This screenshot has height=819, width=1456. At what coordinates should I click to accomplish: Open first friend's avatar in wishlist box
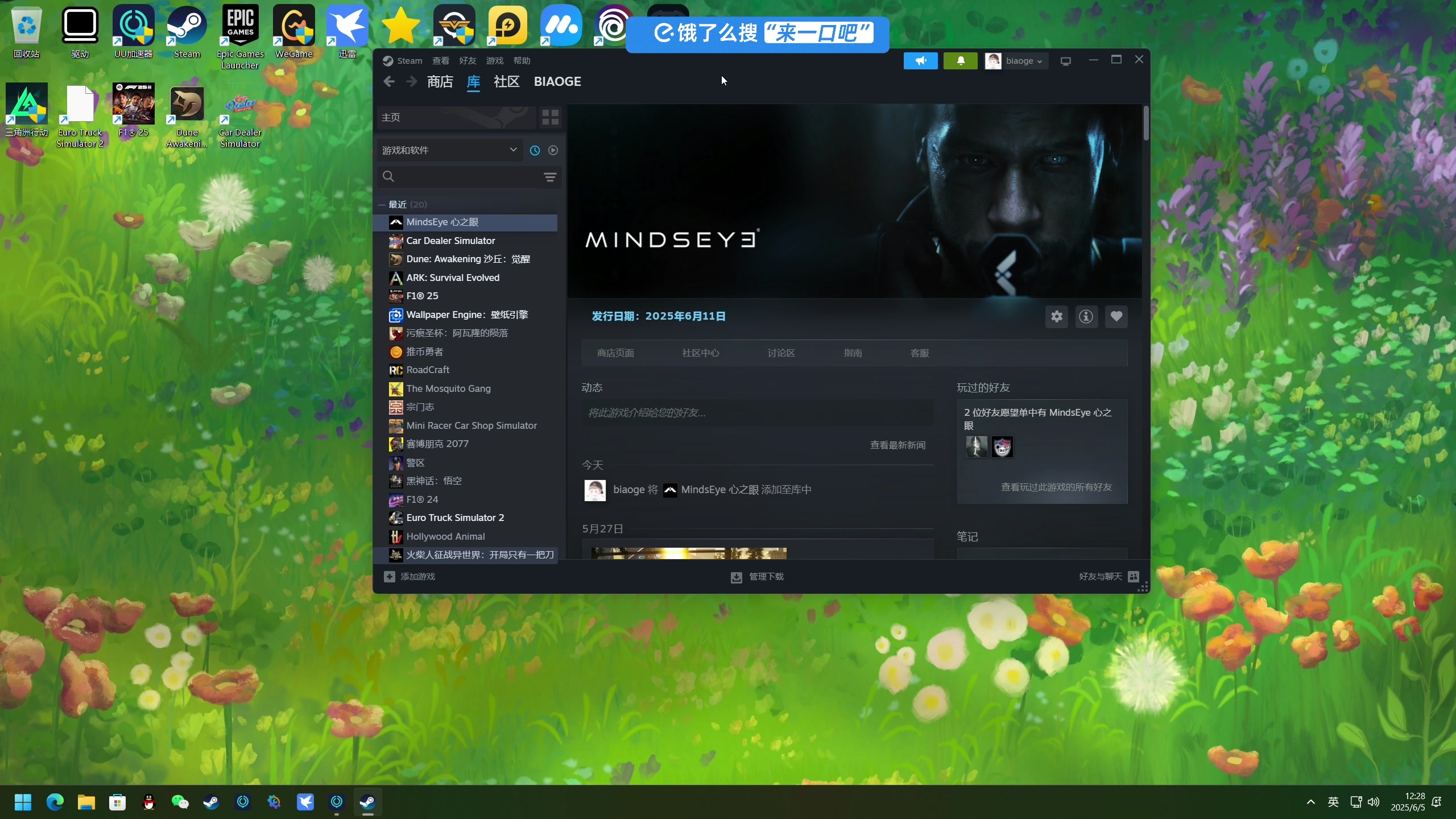point(977,447)
